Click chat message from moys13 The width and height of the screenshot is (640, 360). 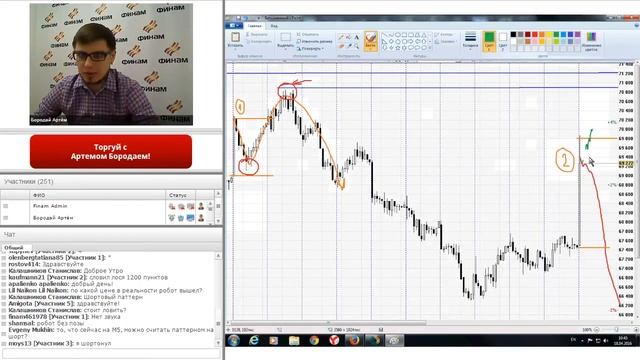pos(60,344)
